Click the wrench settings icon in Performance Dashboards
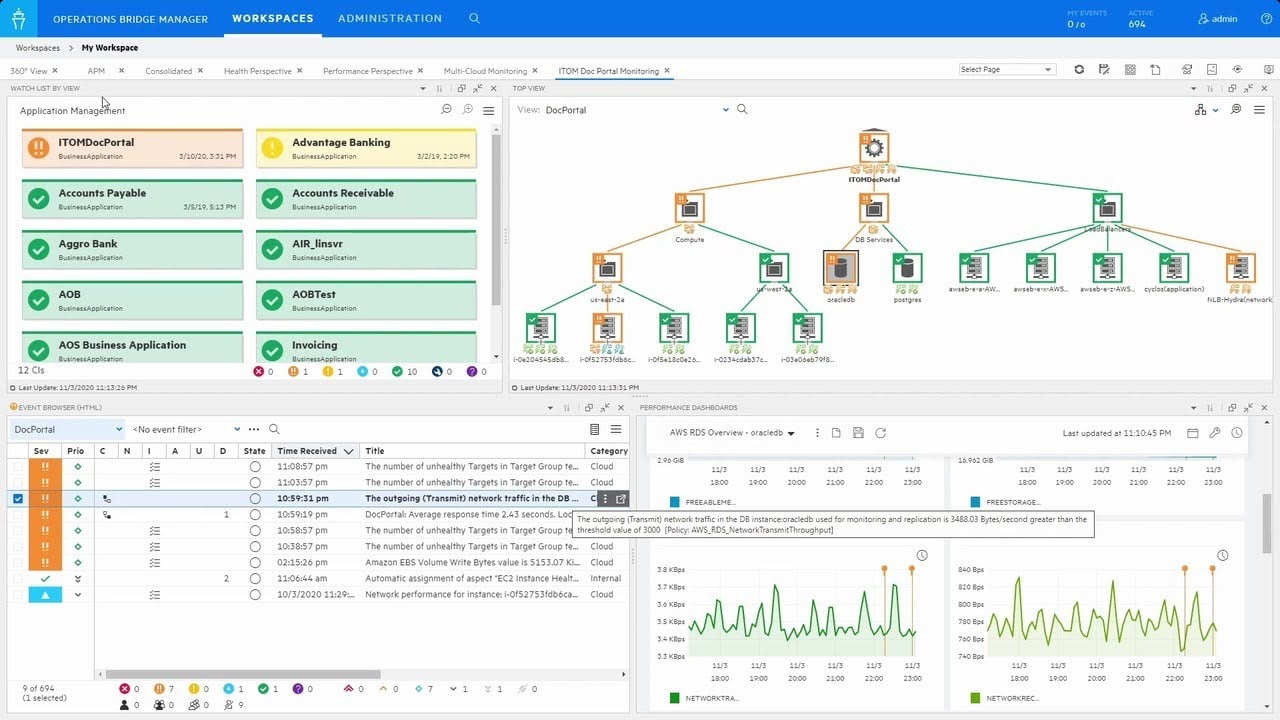The width and height of the screenshot is (1280, 720). tap(1215, 433)
